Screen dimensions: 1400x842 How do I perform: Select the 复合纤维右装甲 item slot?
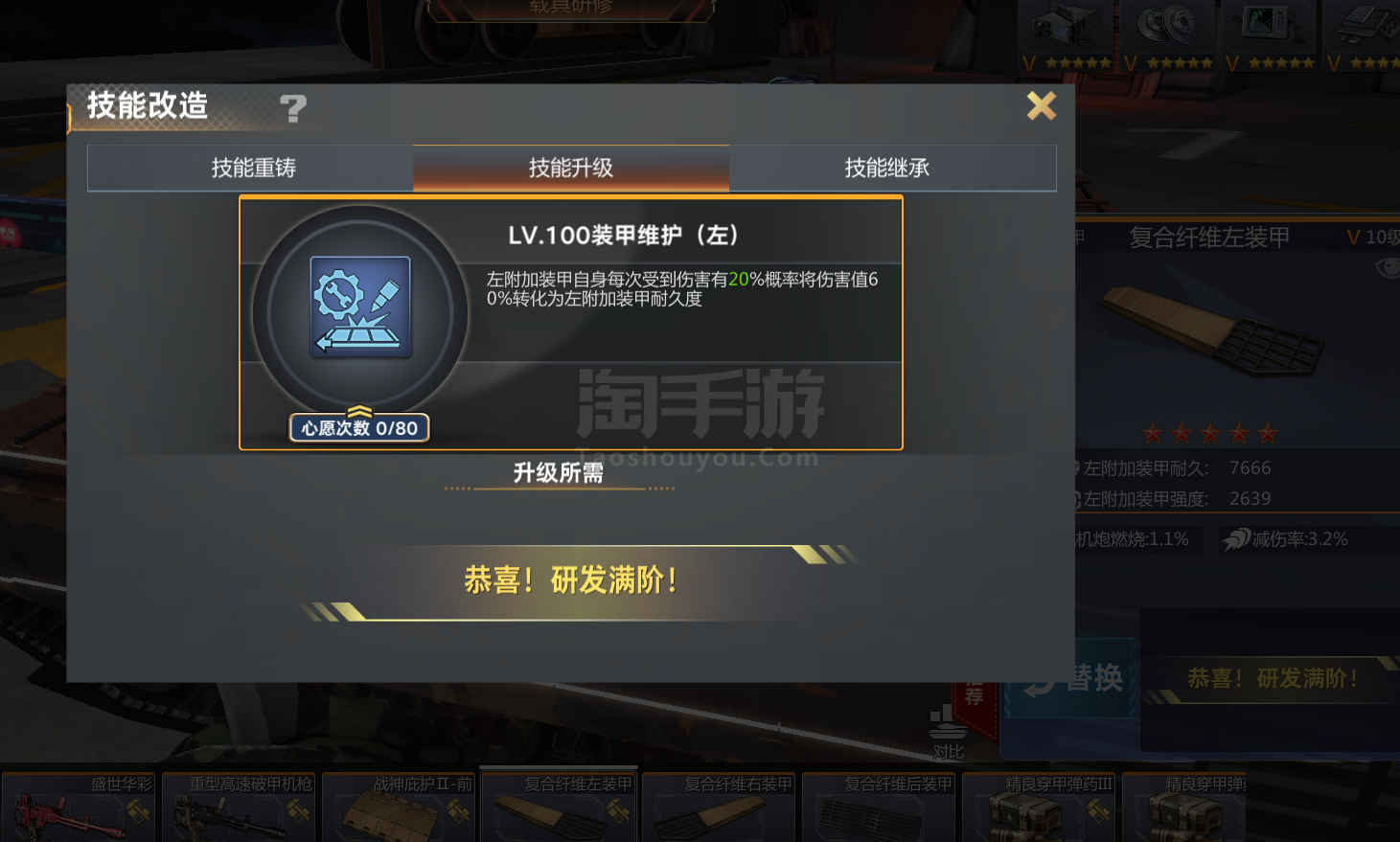click(719, 808)
